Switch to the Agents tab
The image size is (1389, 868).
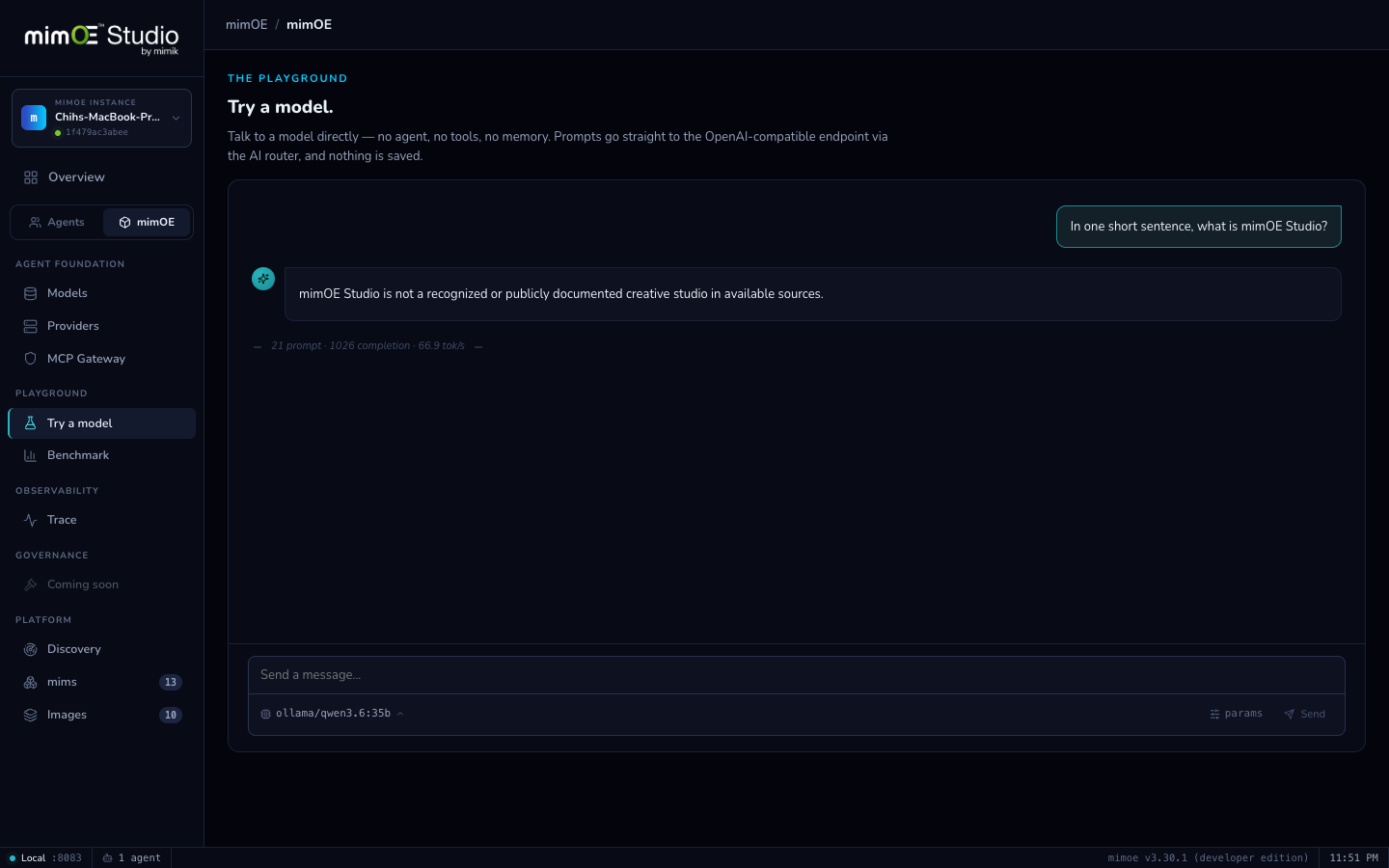pyautogui.click(x=57, y=222)
